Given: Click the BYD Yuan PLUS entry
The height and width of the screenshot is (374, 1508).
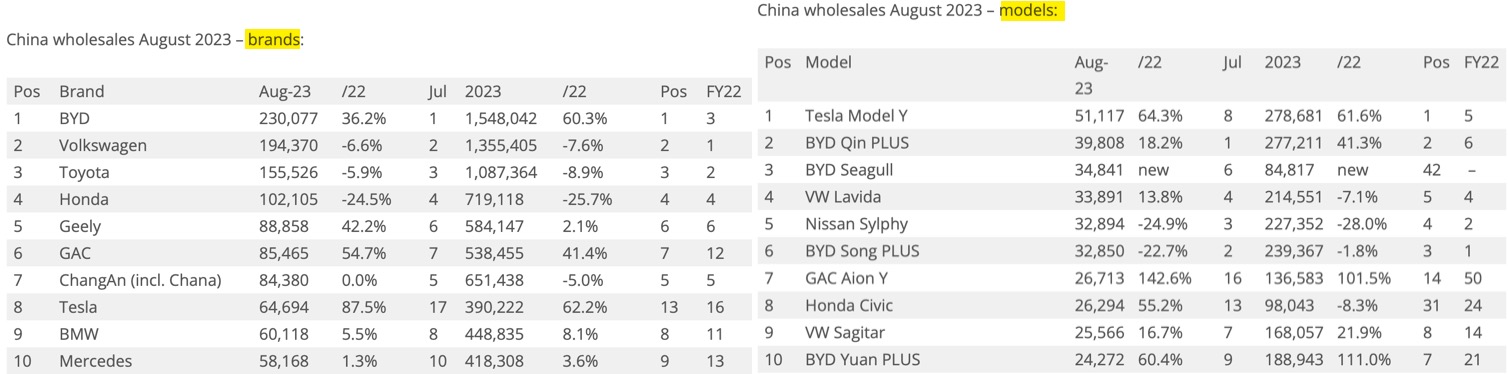Looking at the screenshot, I should [x=862, y=358].
